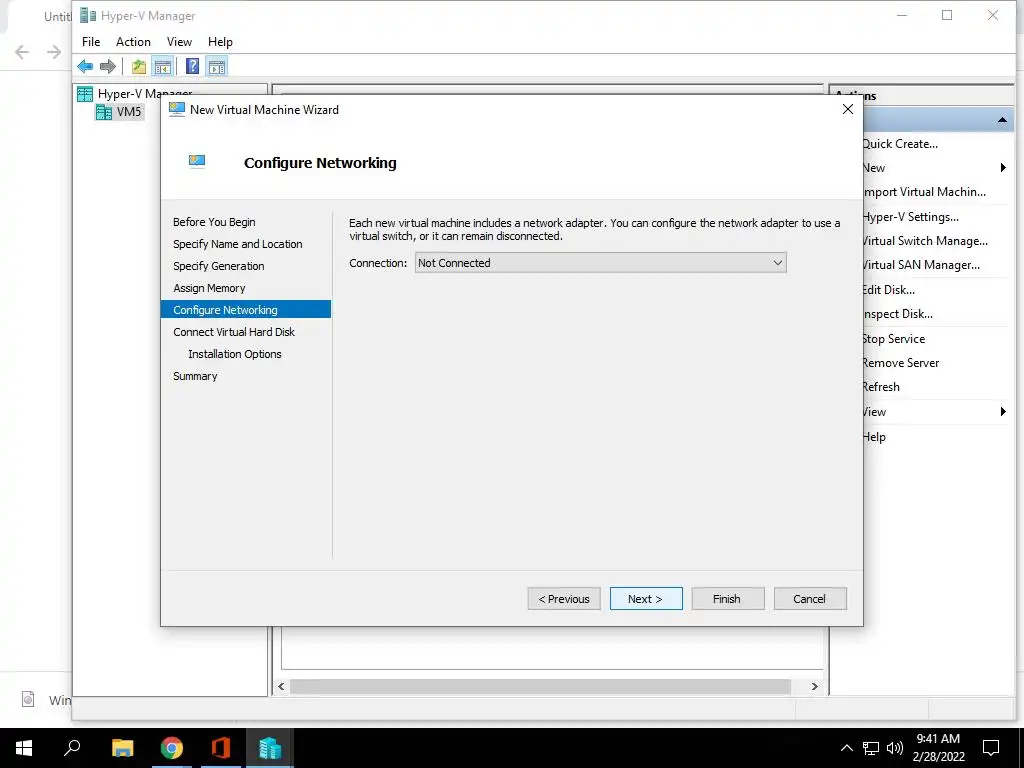
Task: Click the network tray icon
Action: click(x=871, y=748)
